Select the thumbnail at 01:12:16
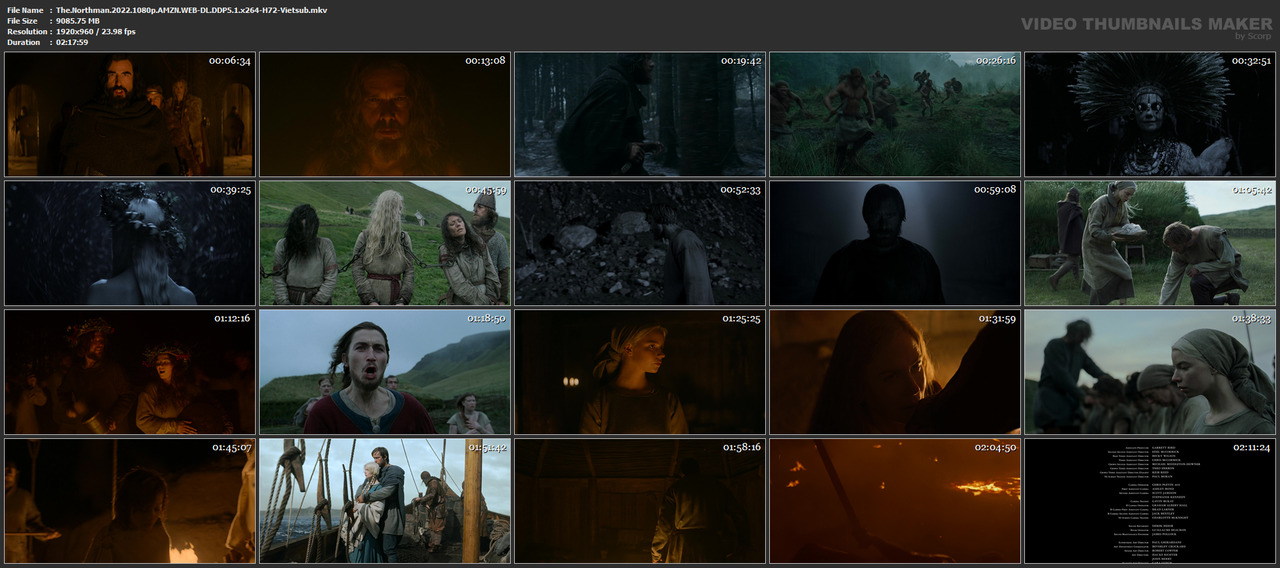 point(130,372)
